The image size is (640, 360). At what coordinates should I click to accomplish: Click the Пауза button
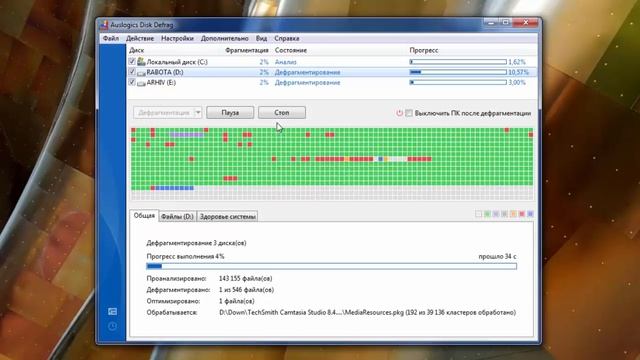tap(230, 113)
